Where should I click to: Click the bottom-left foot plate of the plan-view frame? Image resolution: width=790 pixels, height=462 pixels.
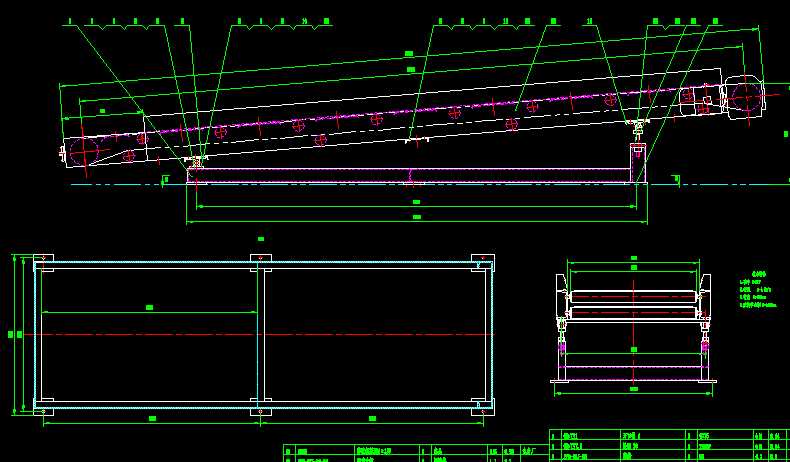click(44, 407)
